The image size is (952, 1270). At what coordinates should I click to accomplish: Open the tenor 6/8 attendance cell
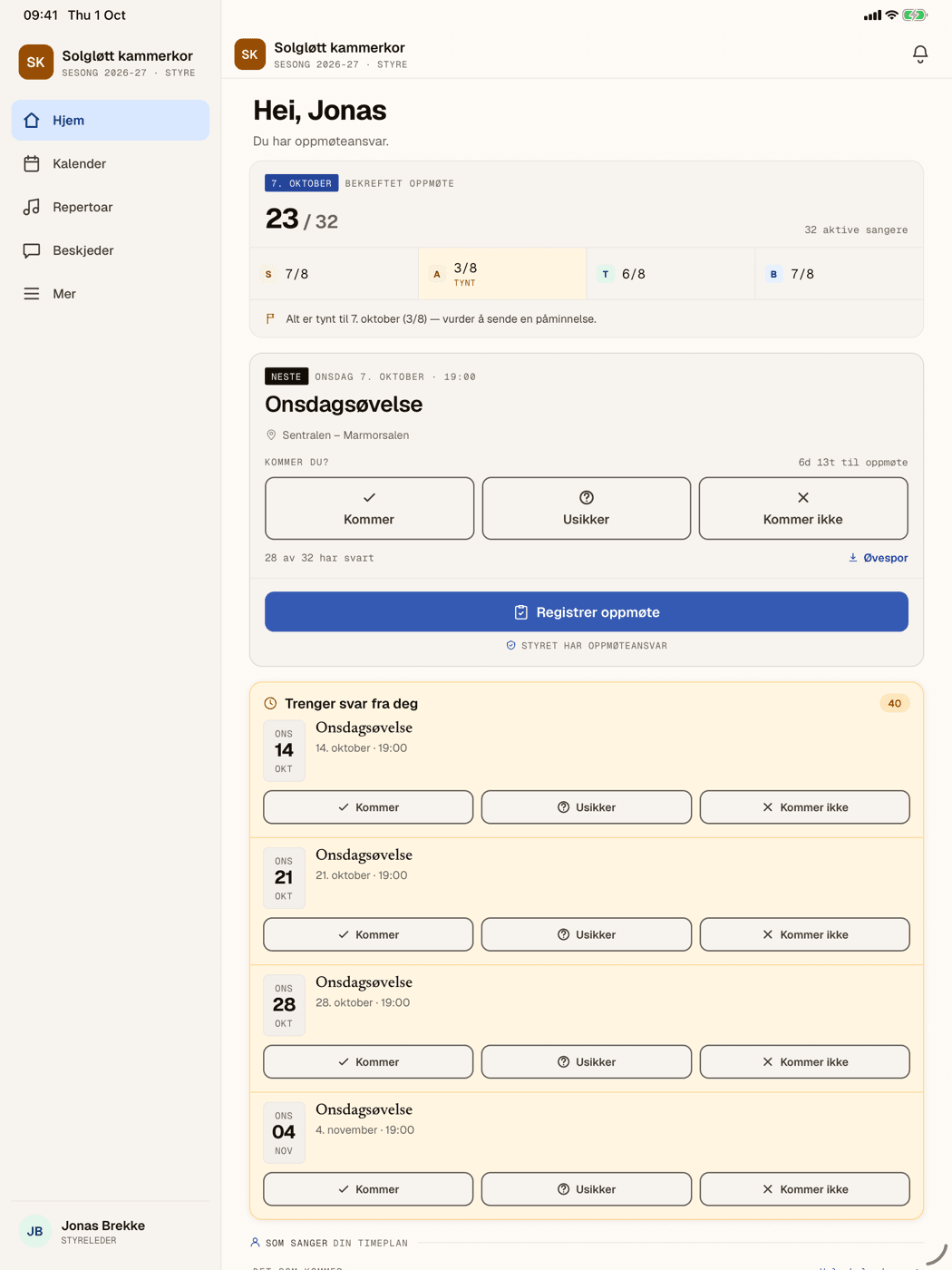tap(671, 274)
